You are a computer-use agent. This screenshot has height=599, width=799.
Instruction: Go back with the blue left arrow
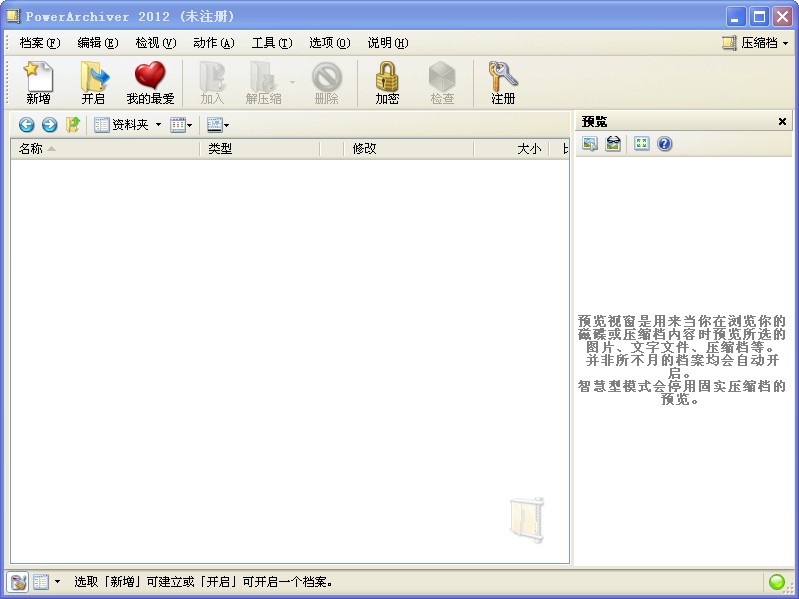[x=26, y=125]
